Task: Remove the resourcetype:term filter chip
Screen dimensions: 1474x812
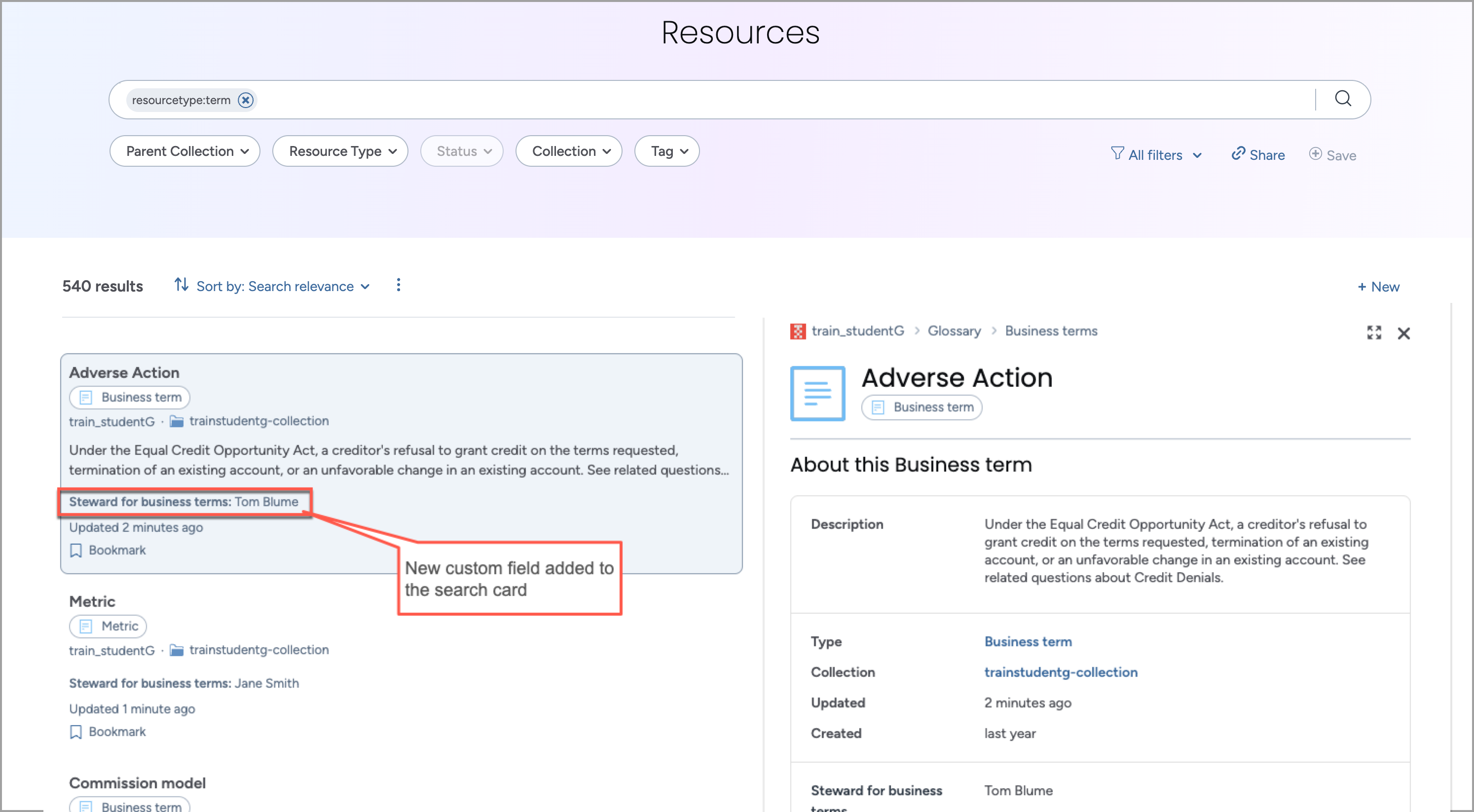Action: pos(246,100)
